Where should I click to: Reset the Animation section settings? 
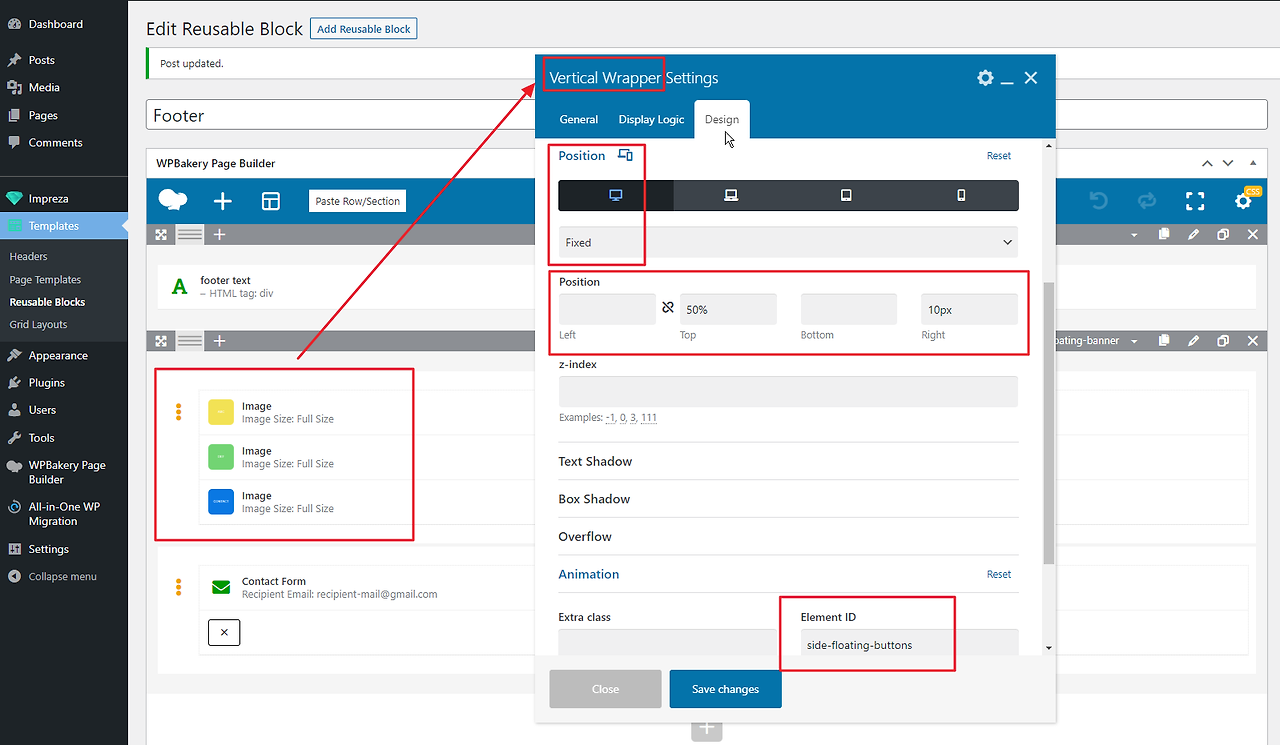tap(999, 575)
